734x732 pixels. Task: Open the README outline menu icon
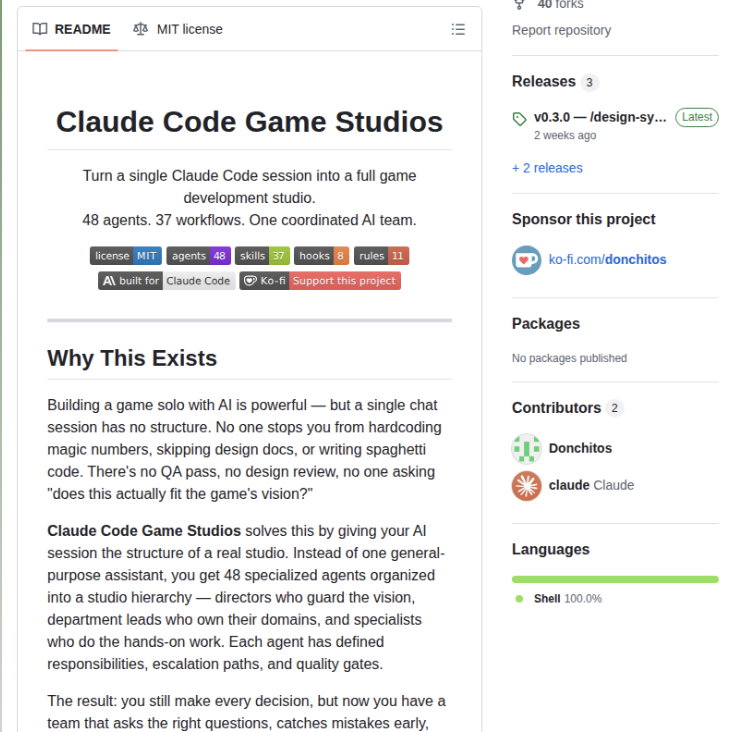click(458, 29)
